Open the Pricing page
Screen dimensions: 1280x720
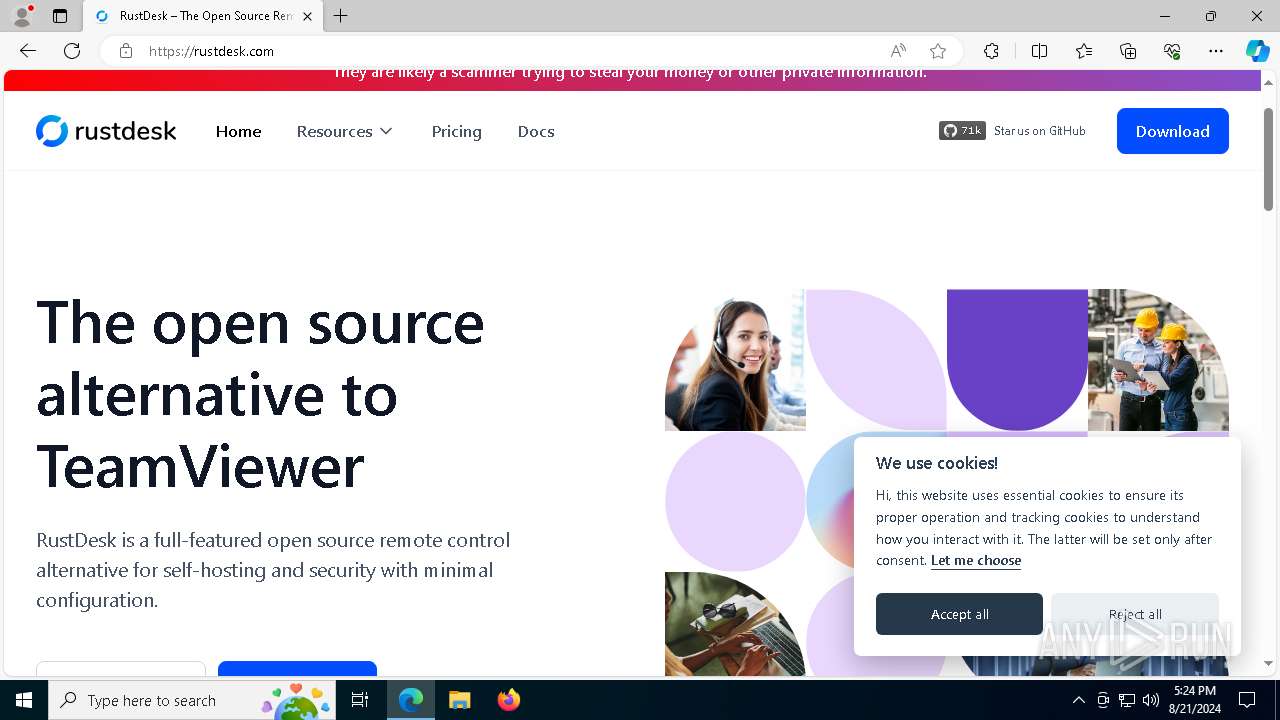[456, 131]
